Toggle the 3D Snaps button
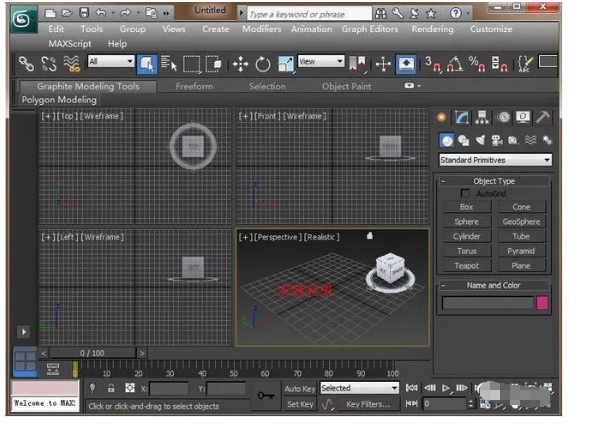Viewport: 612px width, 423px height. 433,64
